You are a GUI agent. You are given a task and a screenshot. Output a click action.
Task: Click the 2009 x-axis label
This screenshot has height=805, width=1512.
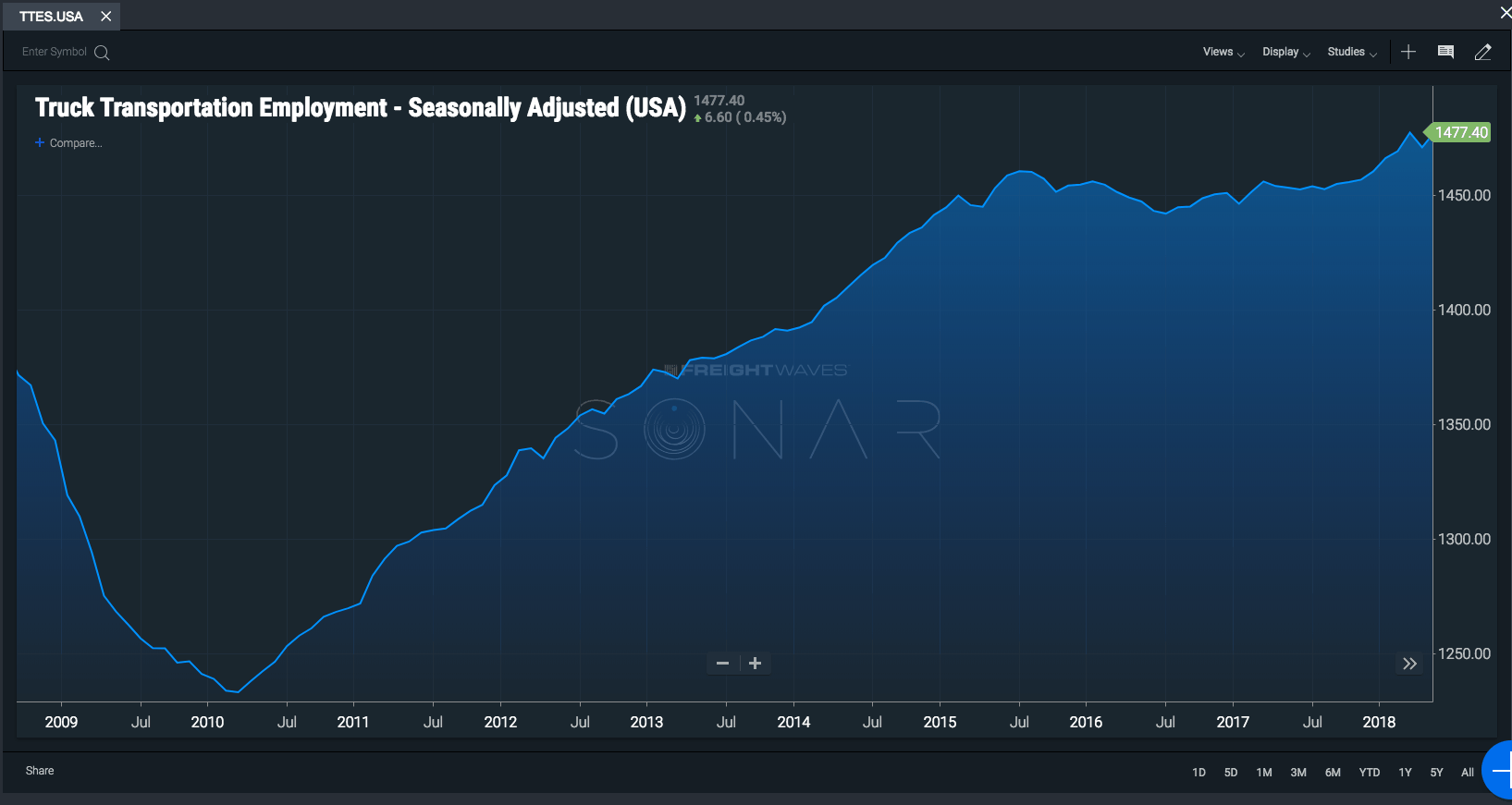tap(61, 722)
